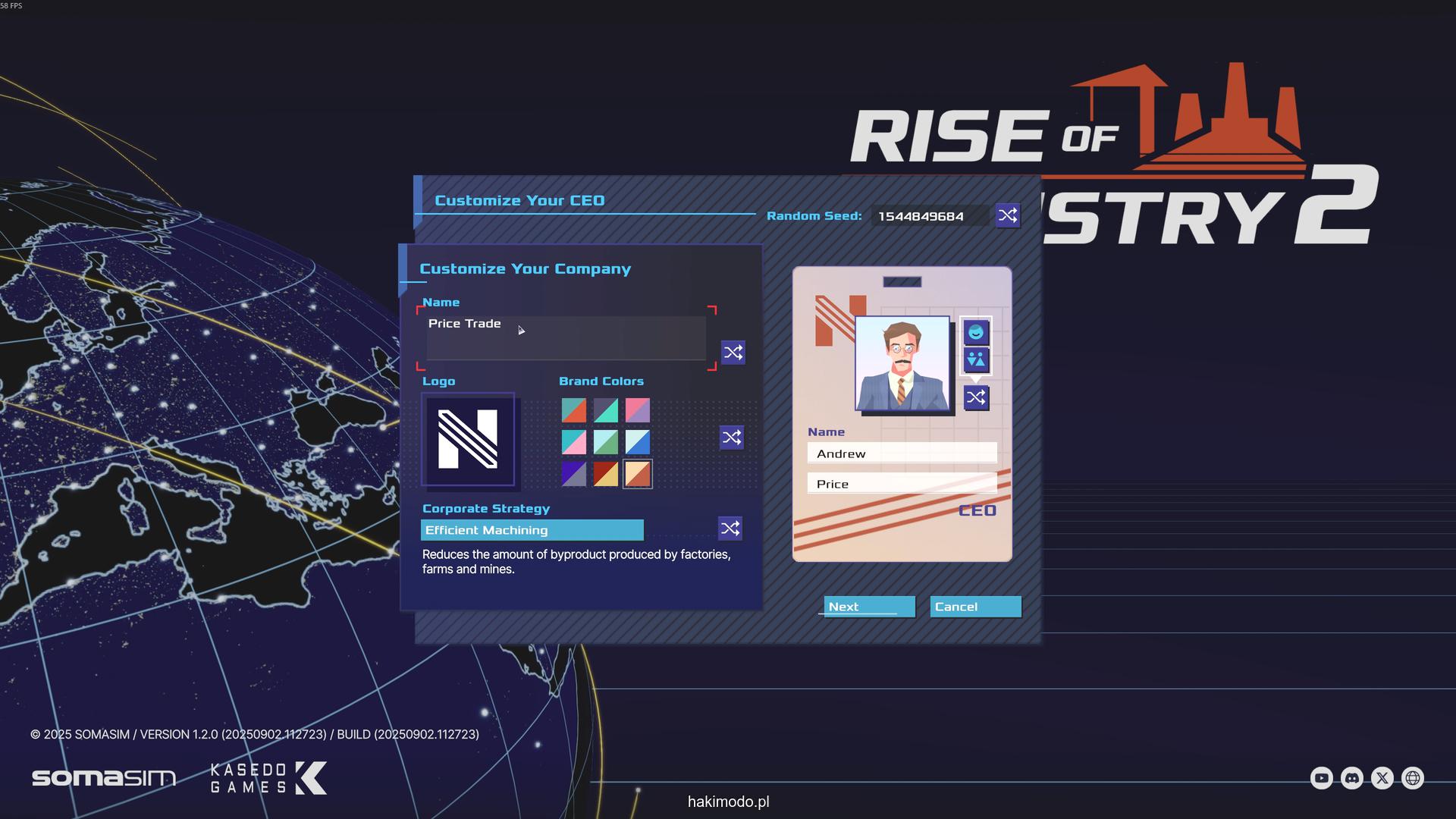
Task: Click the face style icon beside portrait
Action: [x=976, y=332]
